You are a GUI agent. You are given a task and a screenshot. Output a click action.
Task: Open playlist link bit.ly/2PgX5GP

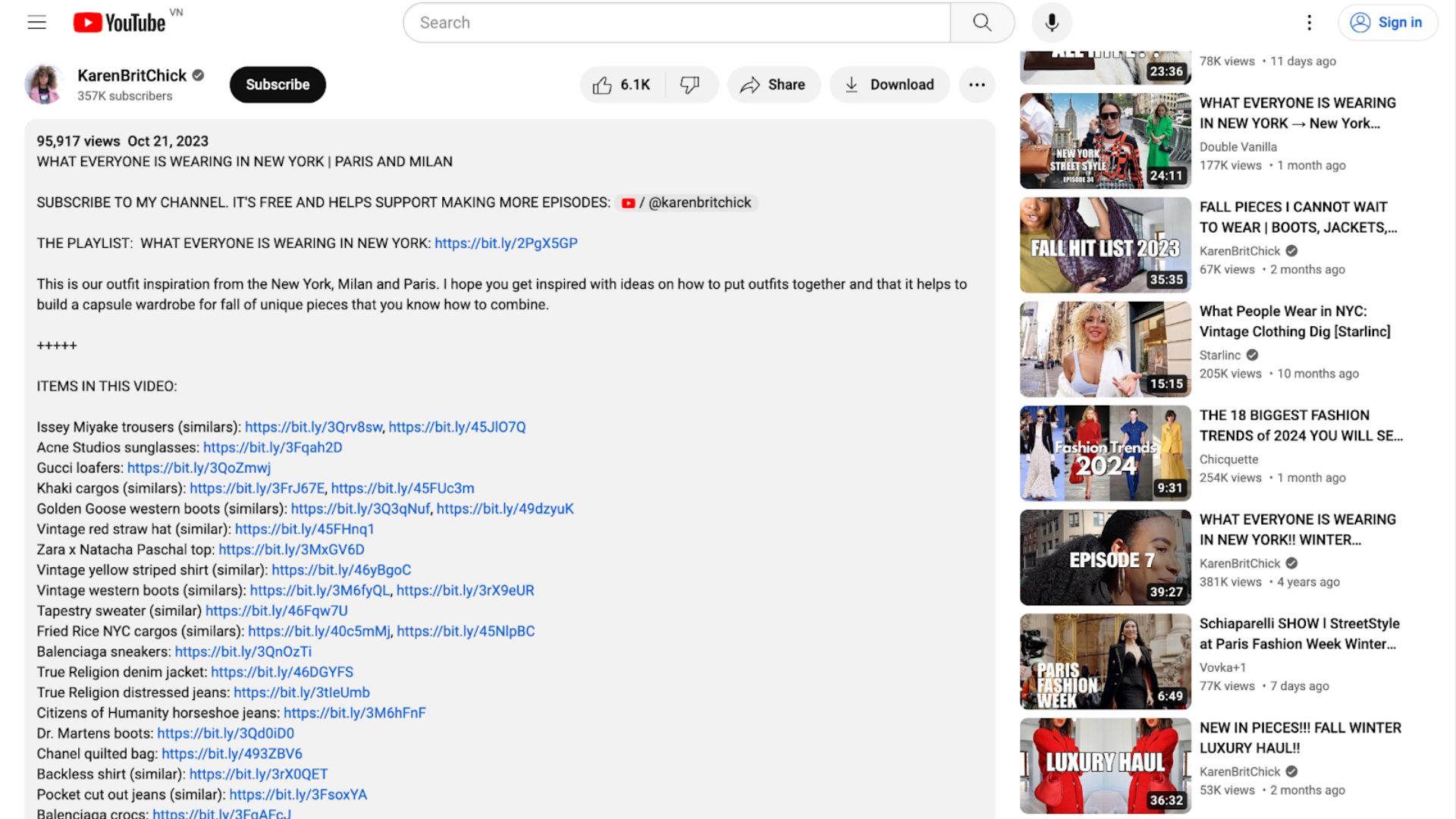pyautogui.click(x=506, y=243)
